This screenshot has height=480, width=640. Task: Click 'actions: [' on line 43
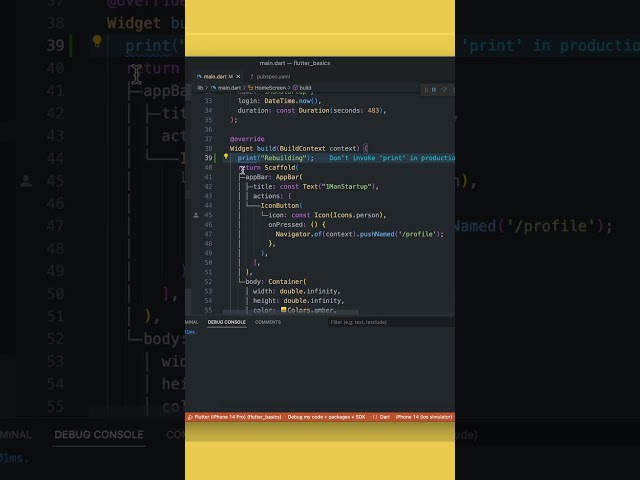272,196
